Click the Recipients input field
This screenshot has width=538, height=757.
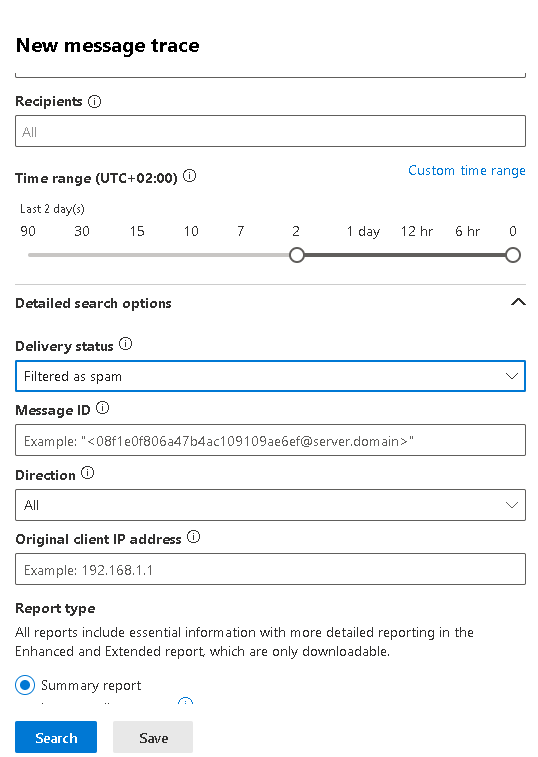[x=270, y=131]
